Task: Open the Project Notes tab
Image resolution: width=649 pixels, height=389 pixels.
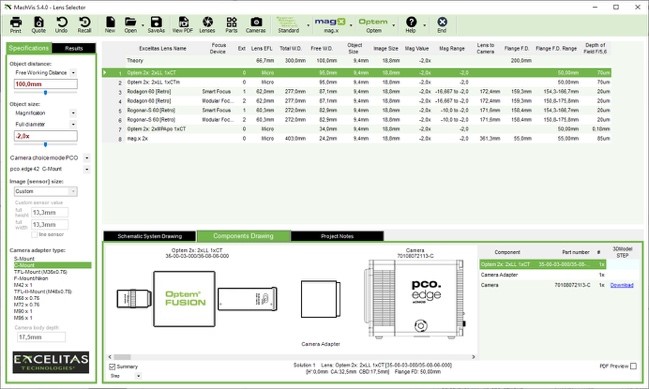Action: [x=337, y=236]
